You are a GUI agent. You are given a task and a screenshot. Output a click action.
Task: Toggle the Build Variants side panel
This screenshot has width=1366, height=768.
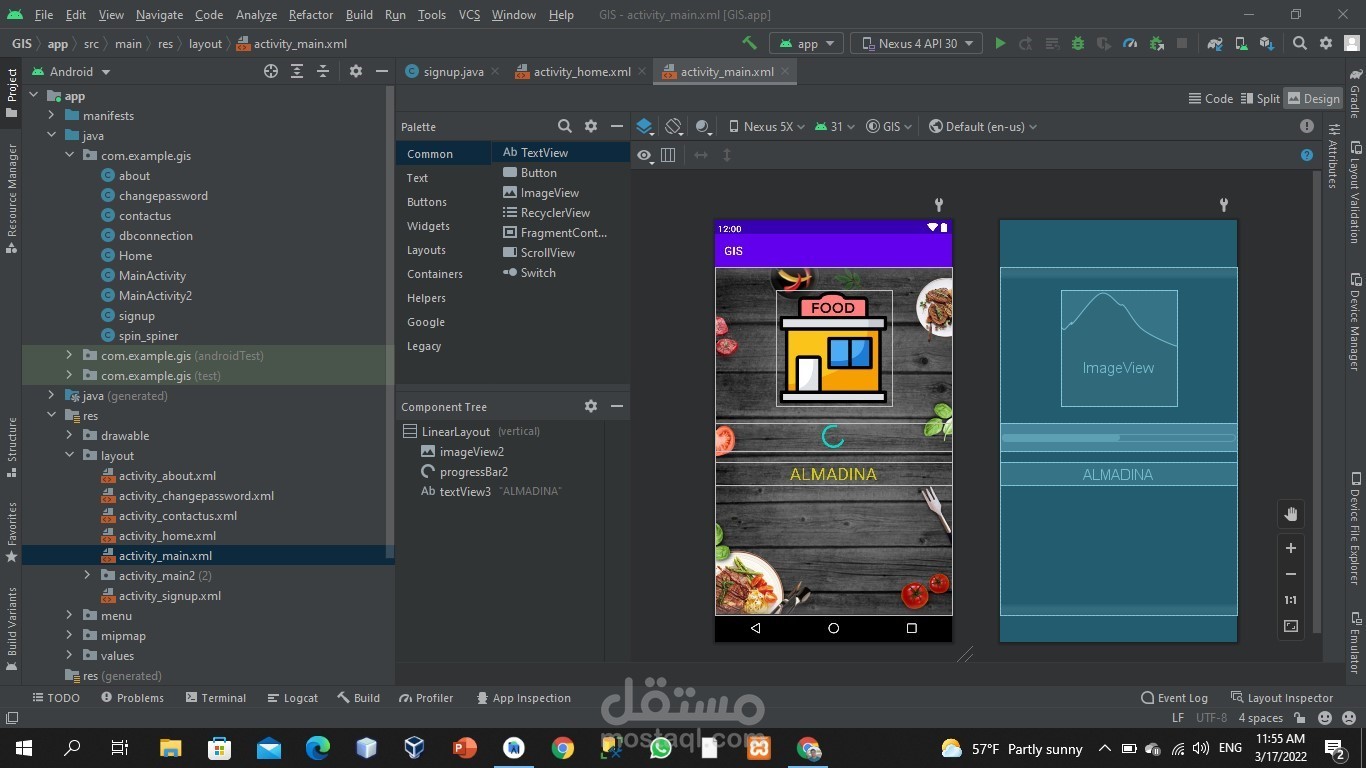tap(12, 630)
